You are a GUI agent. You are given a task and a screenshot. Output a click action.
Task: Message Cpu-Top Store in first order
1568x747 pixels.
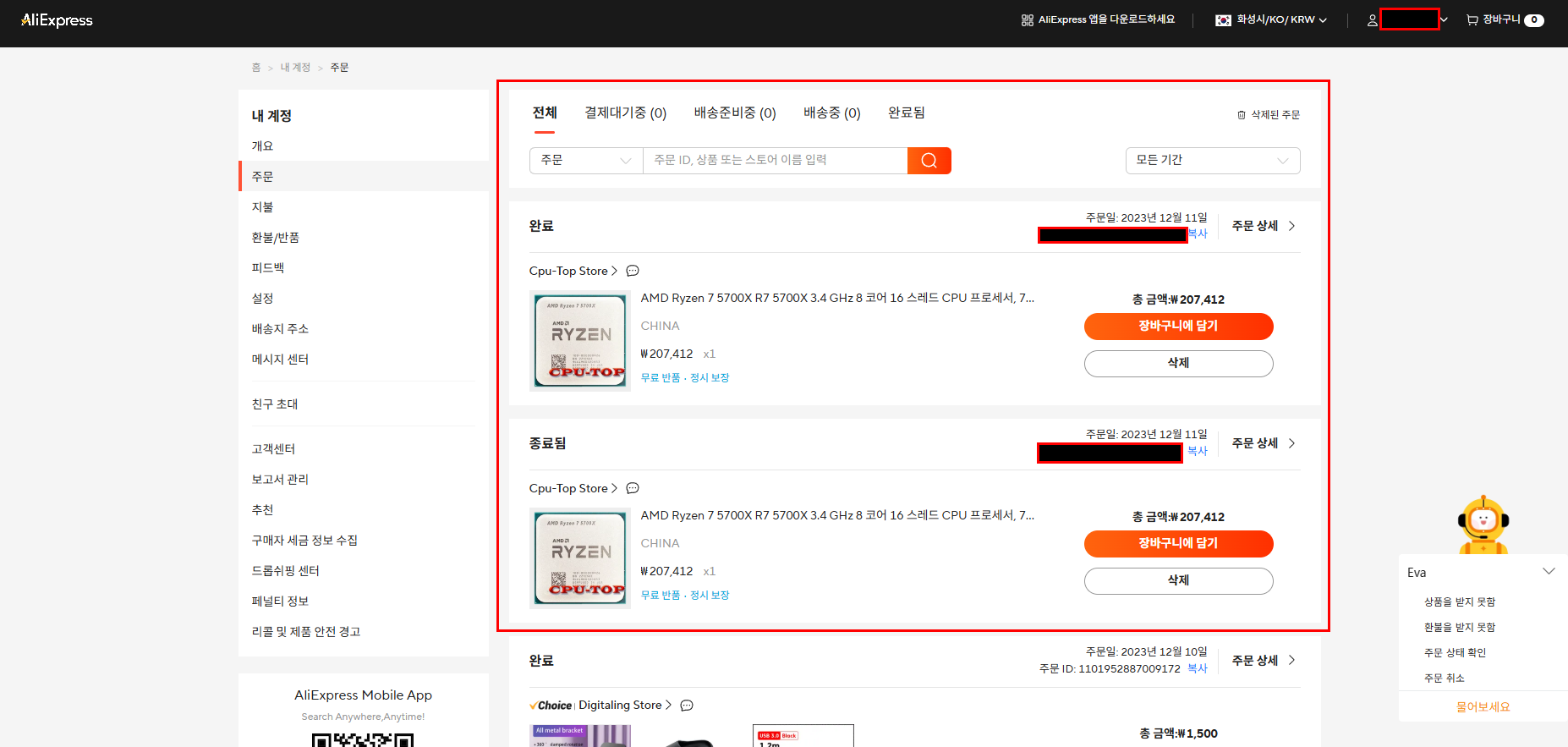point(633,271)
